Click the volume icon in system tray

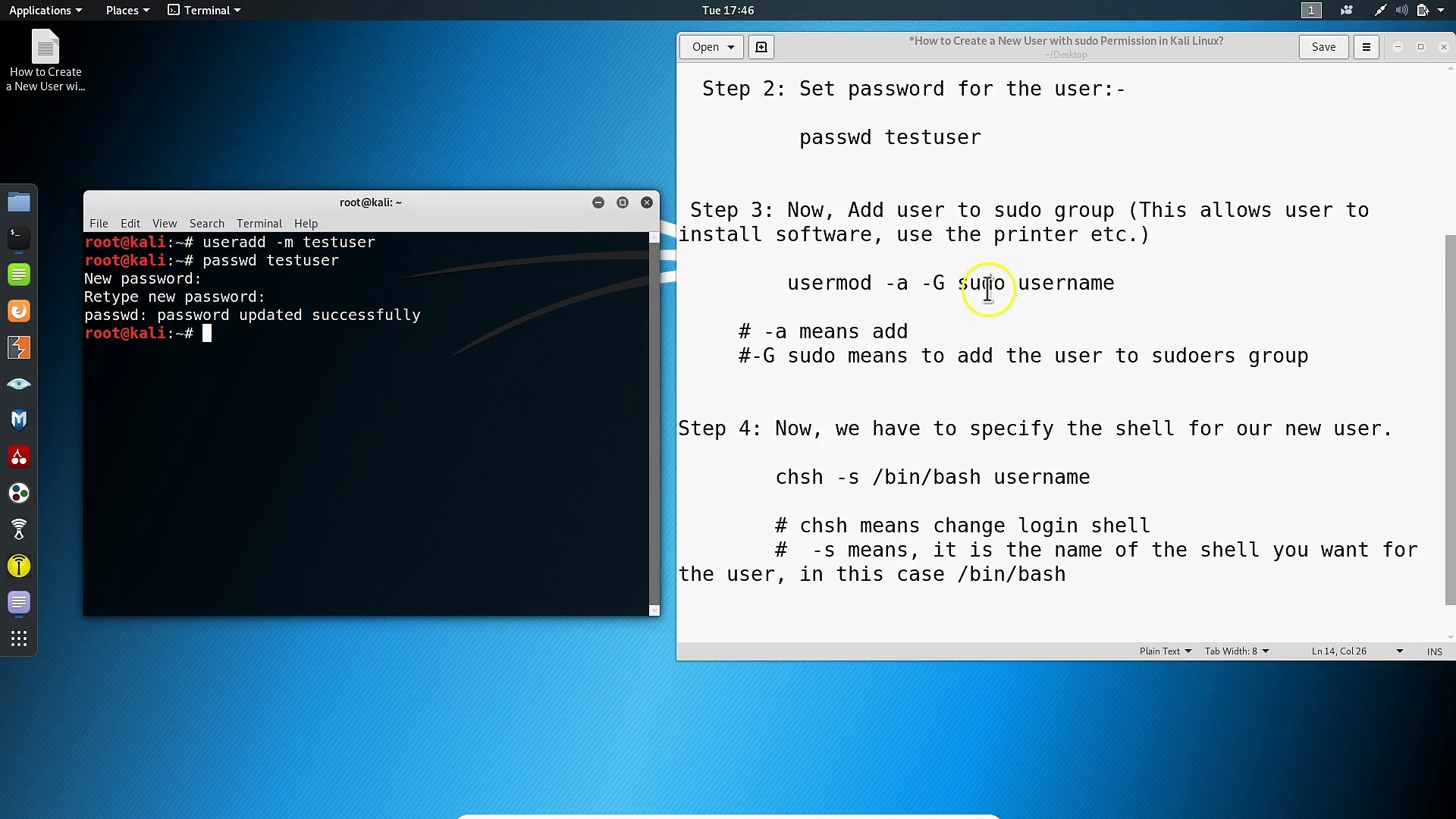pos(1401,11)
